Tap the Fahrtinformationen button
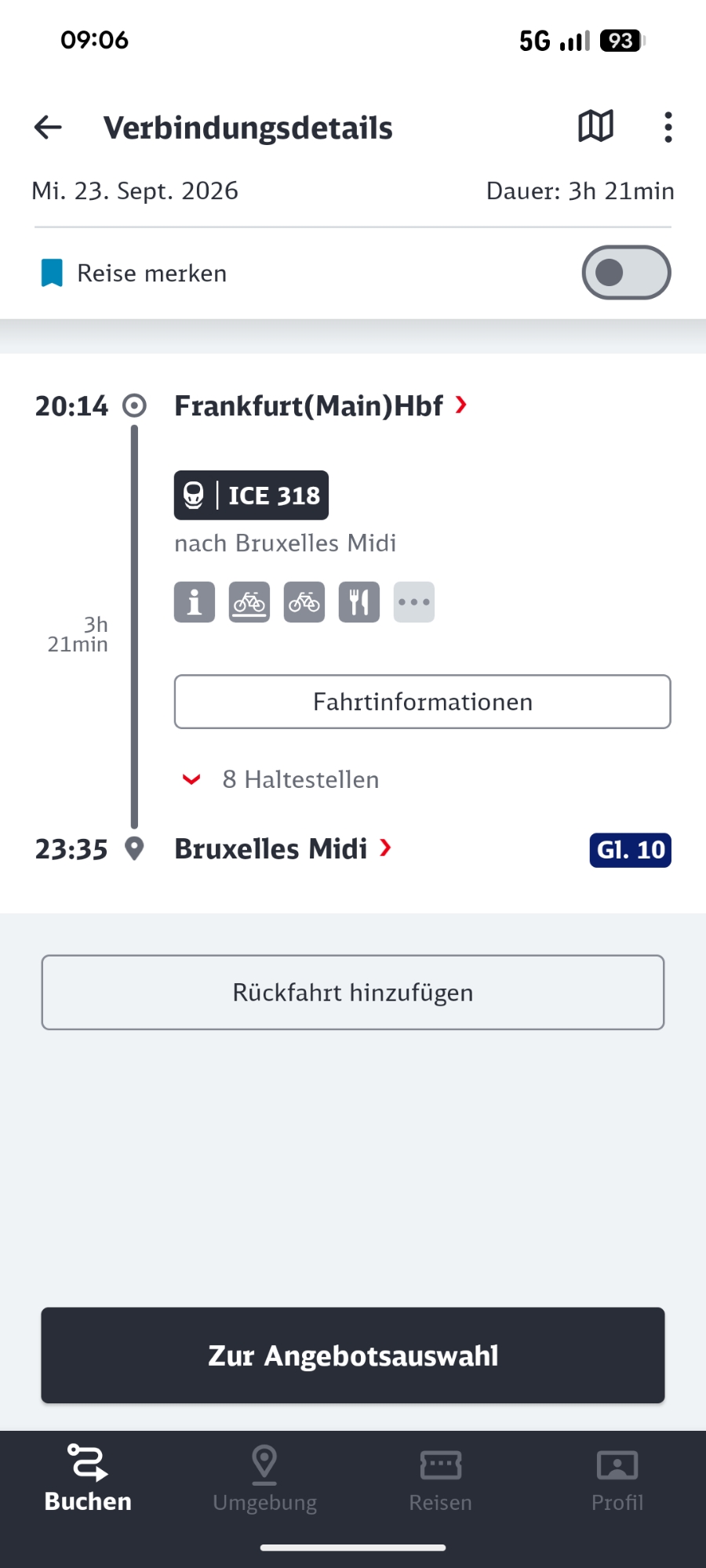The height and width of the screenshot is (1568, 706). point(422,702)
